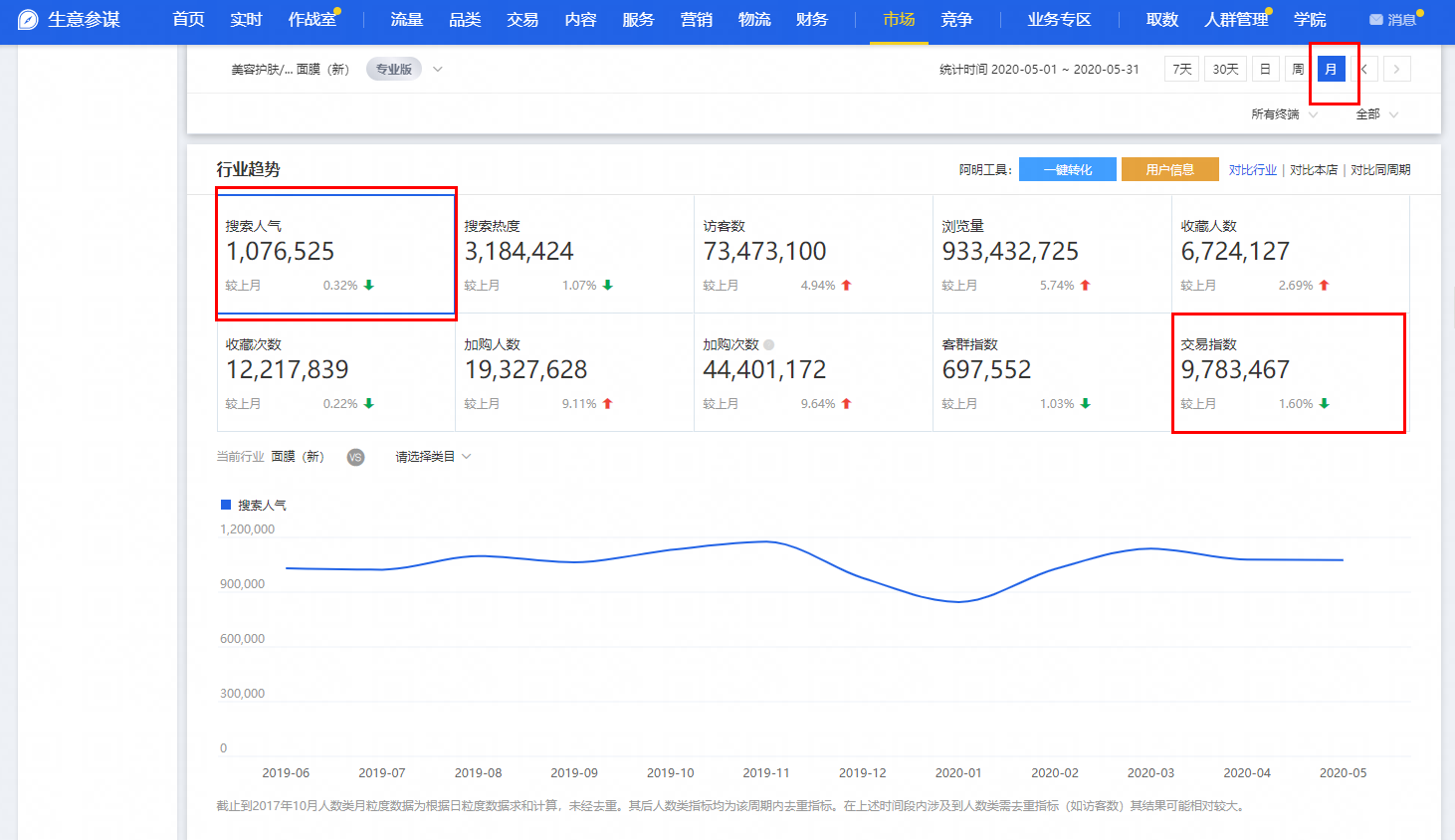
Task: Click the 2019-11 chart axis label
Action: click(x=766, y=773)
